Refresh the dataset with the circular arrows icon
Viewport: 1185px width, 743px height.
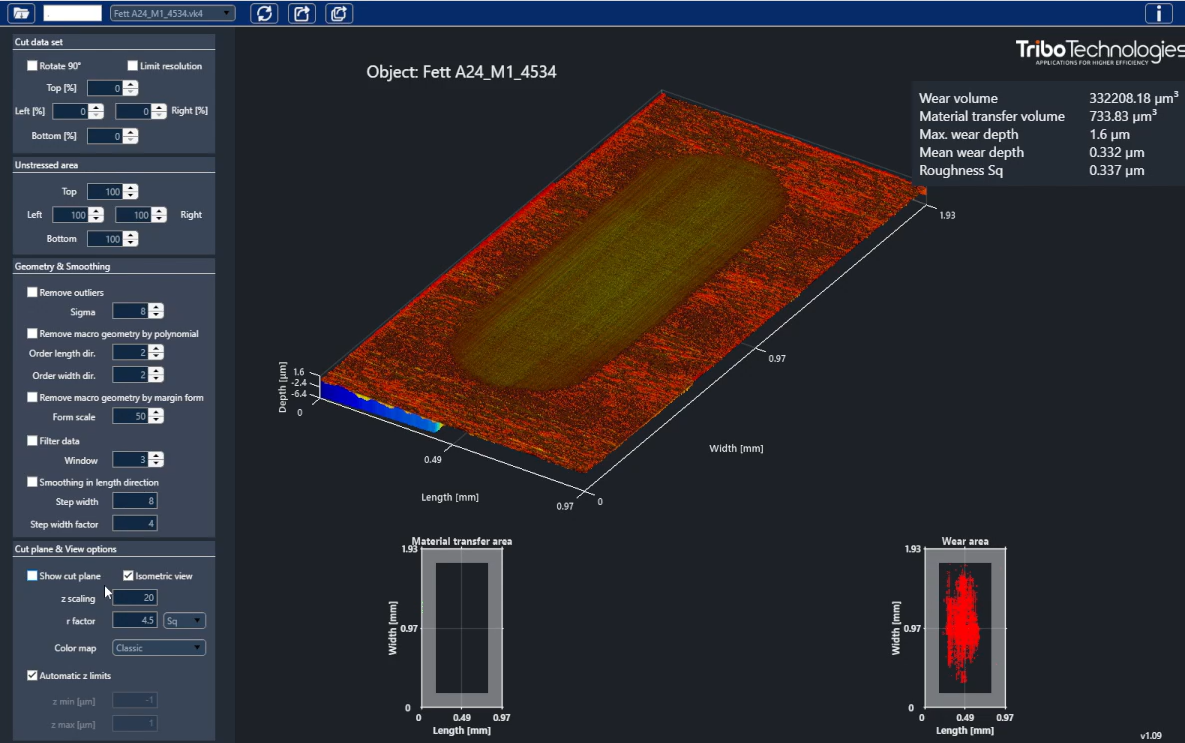[x=264, y=13]
